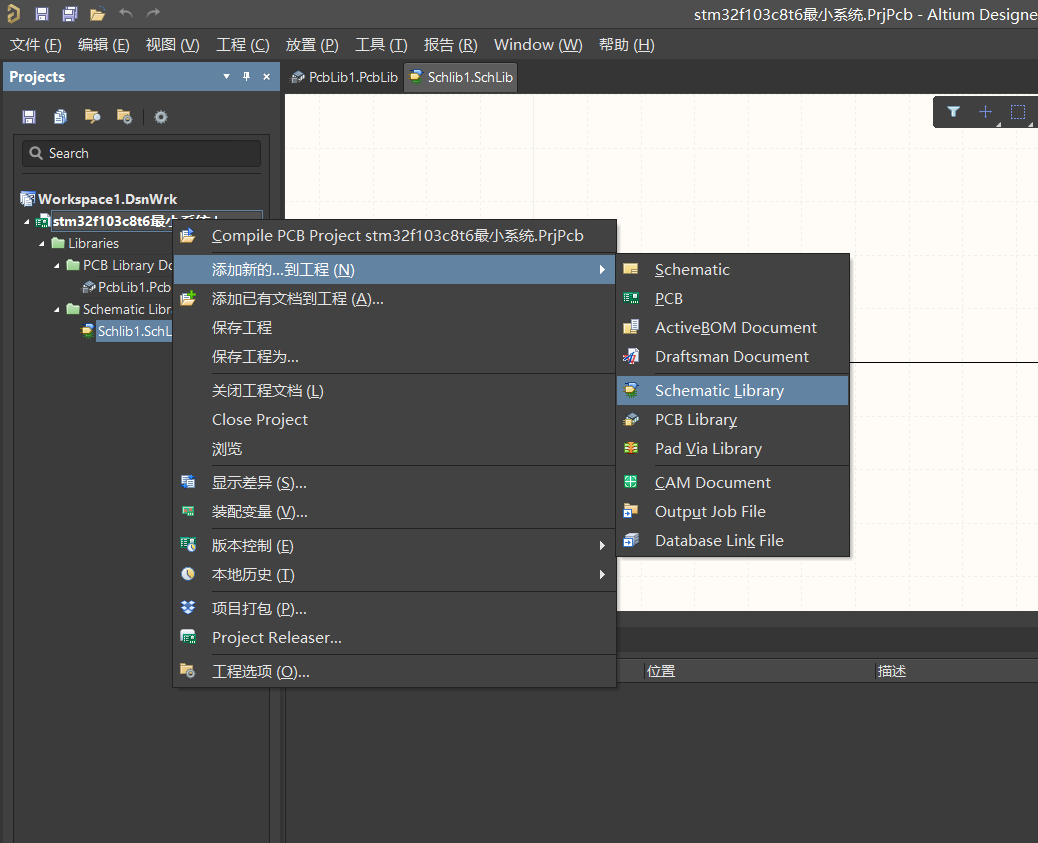Add an ActiveBOM Document from the submenu
Screen dimensions: 1038x843
point(733,328)
